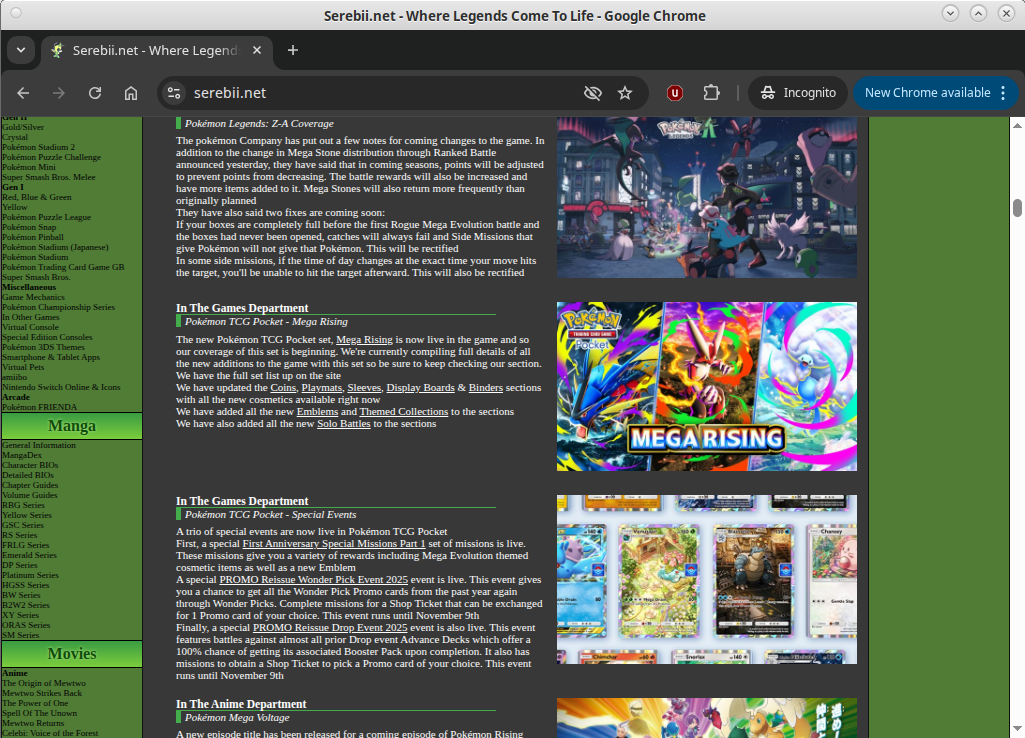Open Smartphone & Tablet Apps link
Image resolution: width=1025 pixels, height=738 pixels.
coord(51,357)
